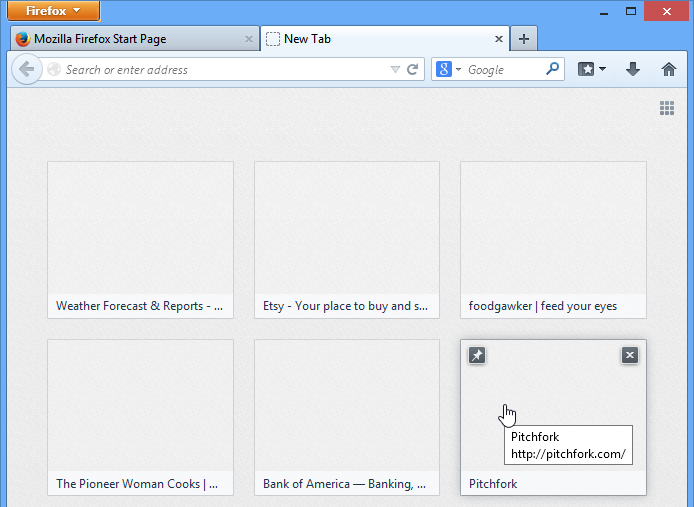Open the foodgawker tile
The height and width of the screenshot is (507, 694).
(x=553, y=240)
